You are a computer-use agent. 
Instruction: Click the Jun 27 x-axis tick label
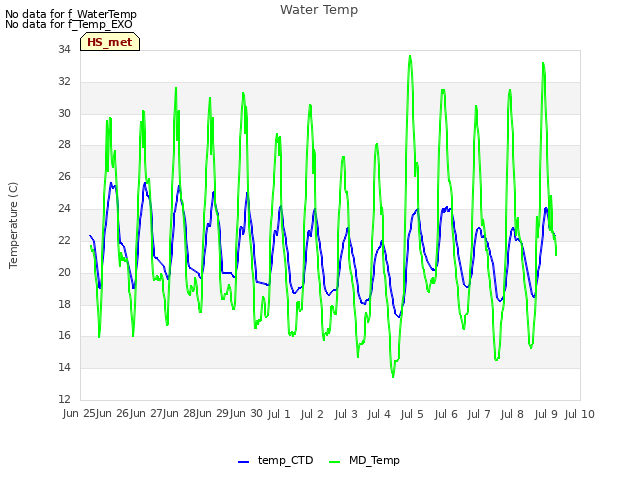pyautogui.click(x=147, y=413)
